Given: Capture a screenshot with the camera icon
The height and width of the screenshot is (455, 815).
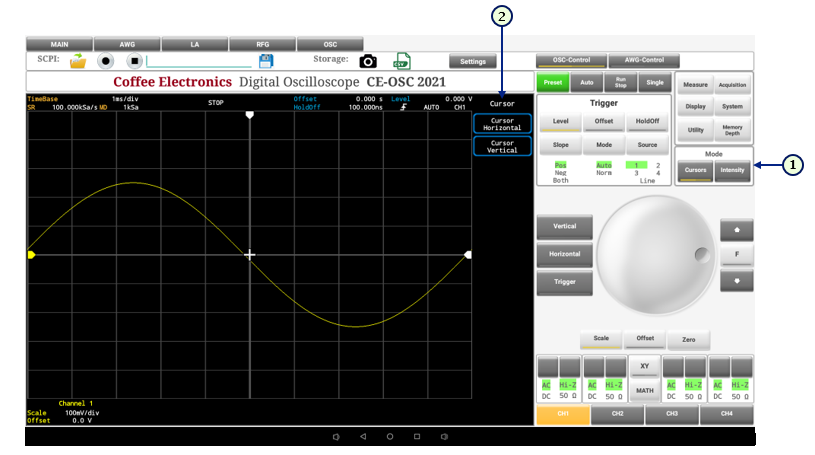Looking at the screenshot, I should pos(368,62).
